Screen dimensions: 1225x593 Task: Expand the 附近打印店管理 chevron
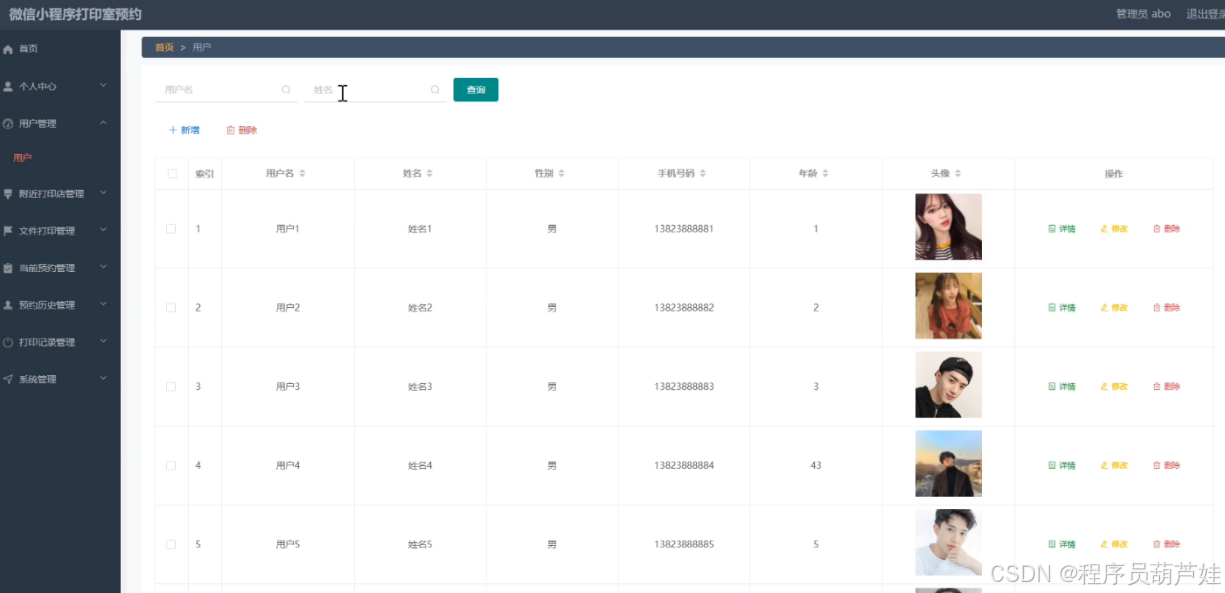pos(103,193)
